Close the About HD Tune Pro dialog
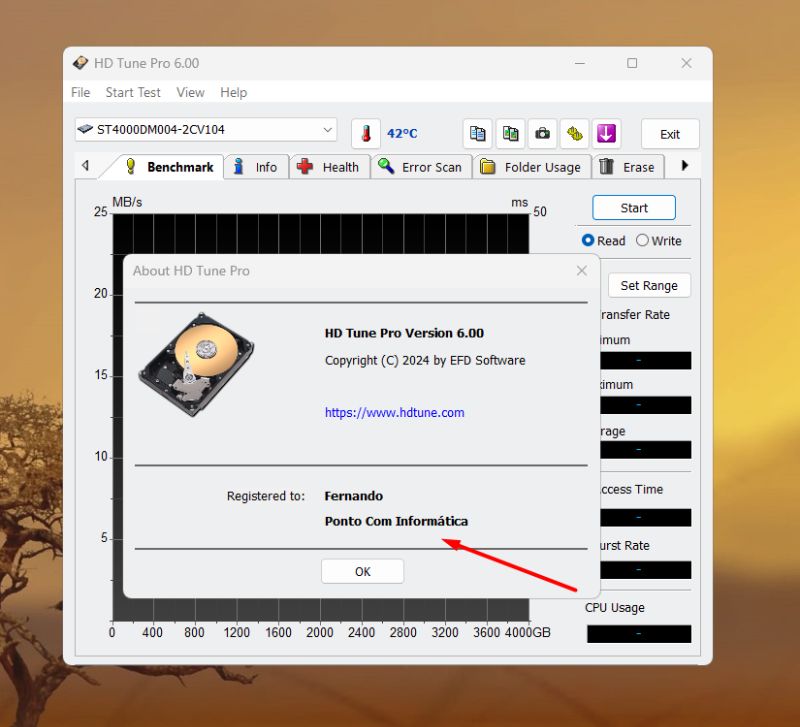The height and width of the screenshot is (727, 800). [582, 271]
